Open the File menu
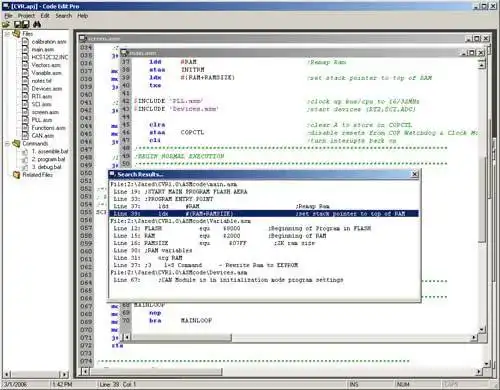 coord(8,16)
